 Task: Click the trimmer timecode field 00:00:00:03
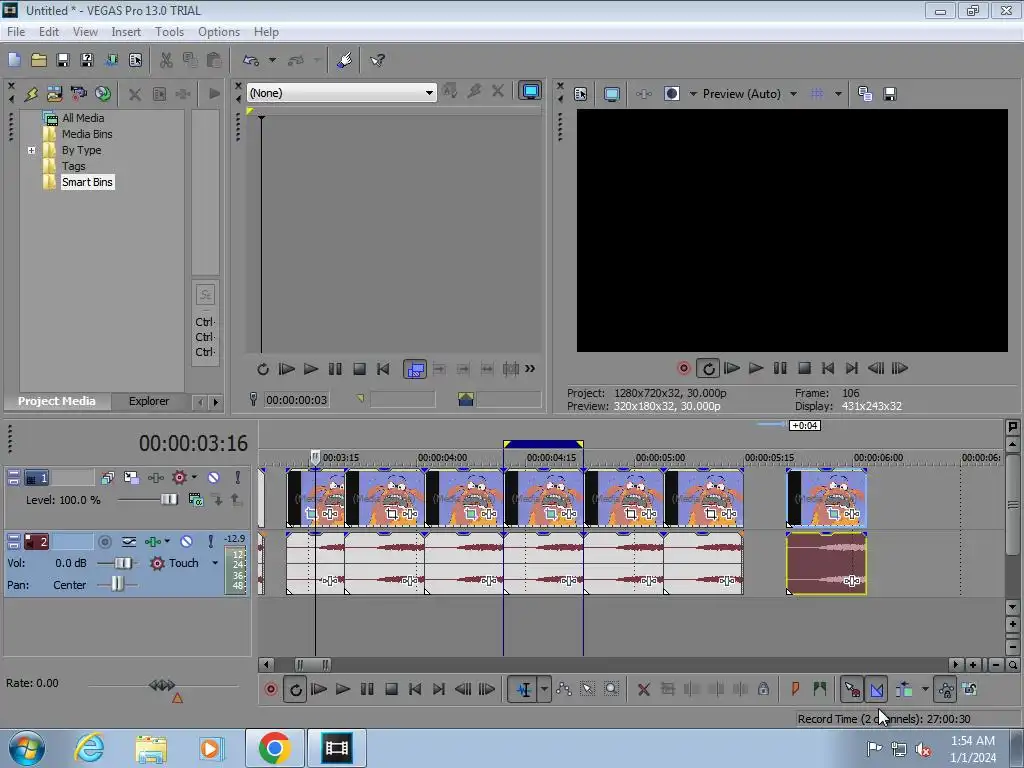tap(296, 400)
